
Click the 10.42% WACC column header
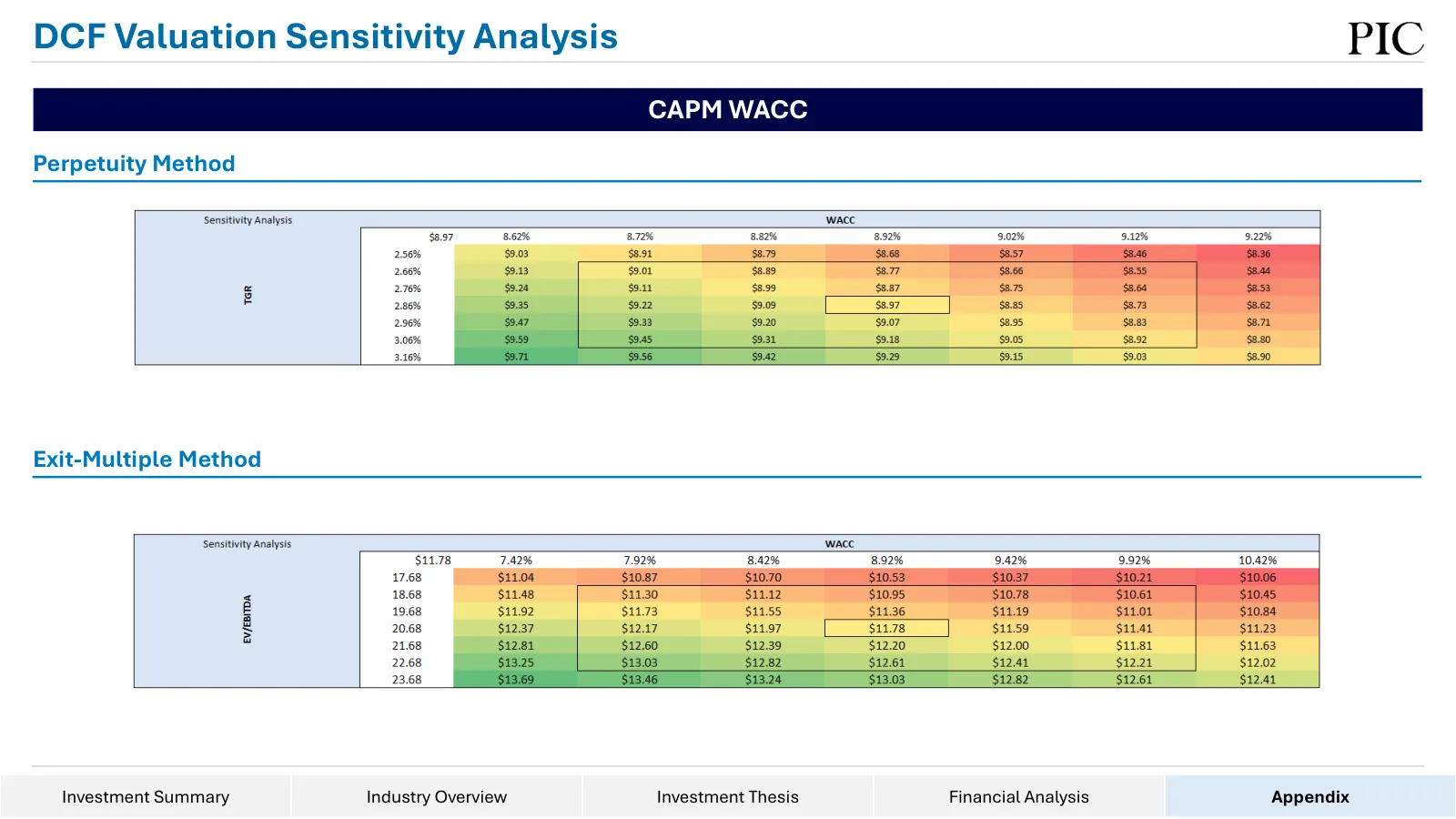[1258, 561]
